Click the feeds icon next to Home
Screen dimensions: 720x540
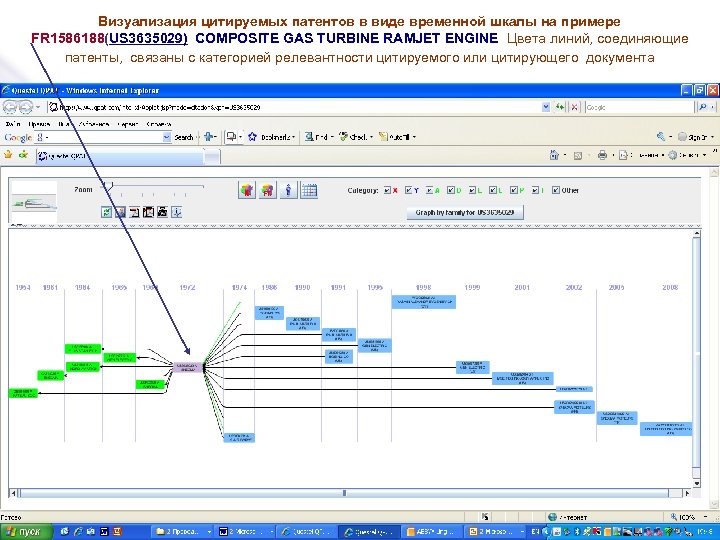click(x=578, y=156)
